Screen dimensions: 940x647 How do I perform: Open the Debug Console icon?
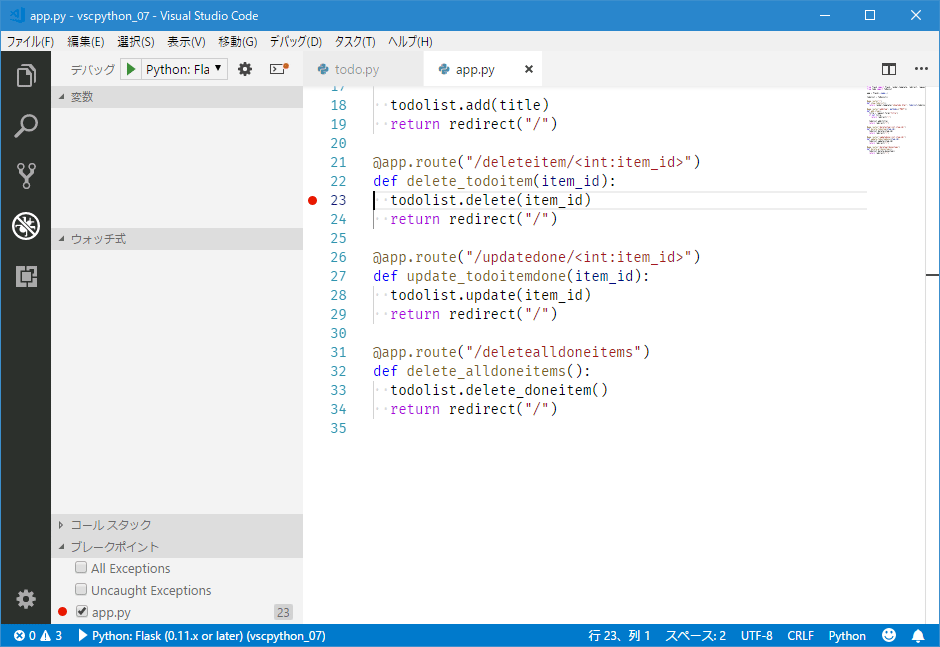coord(278,69)
